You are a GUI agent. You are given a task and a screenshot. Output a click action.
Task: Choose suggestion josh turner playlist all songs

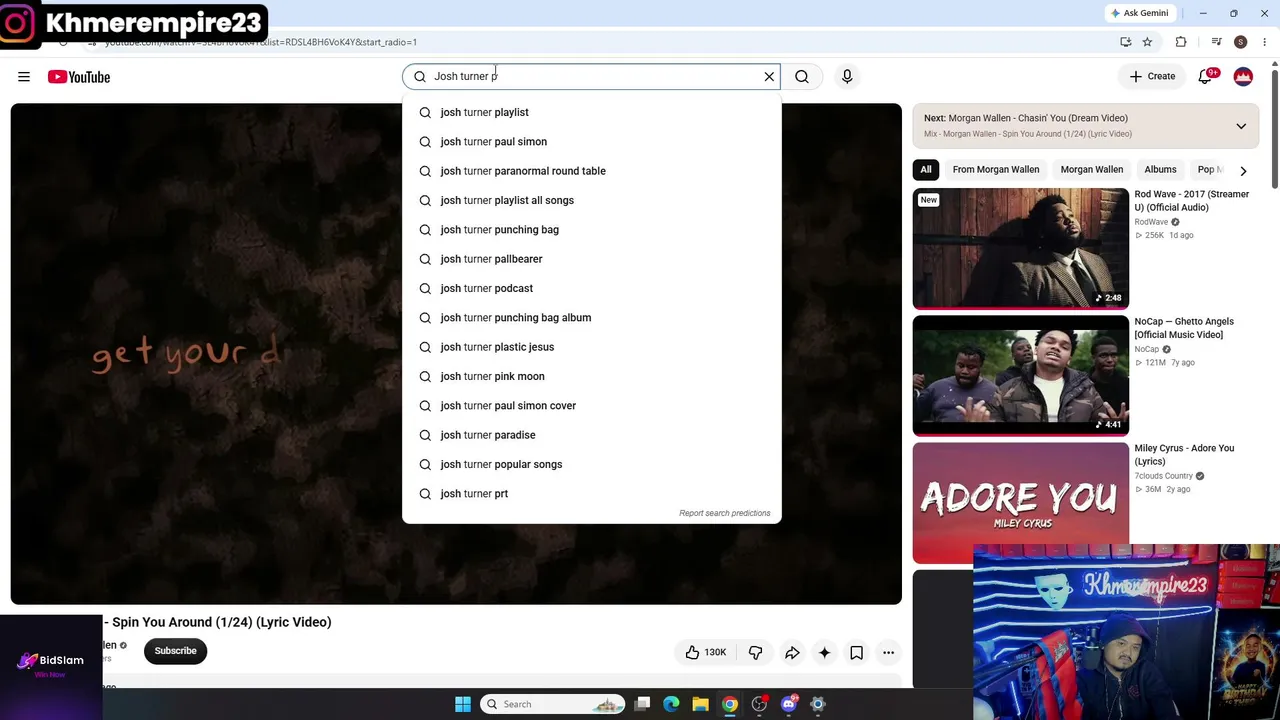tap(591, 200)
